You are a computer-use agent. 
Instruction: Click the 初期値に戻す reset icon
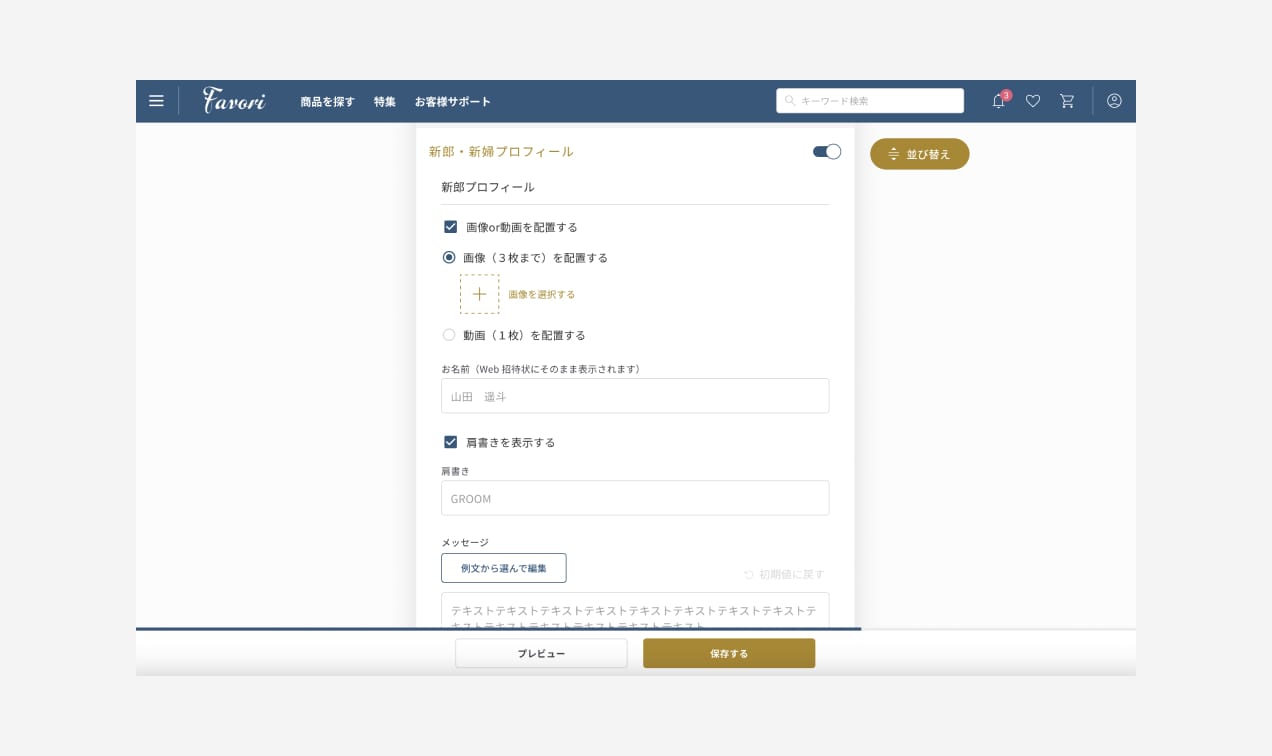(748, 575)
